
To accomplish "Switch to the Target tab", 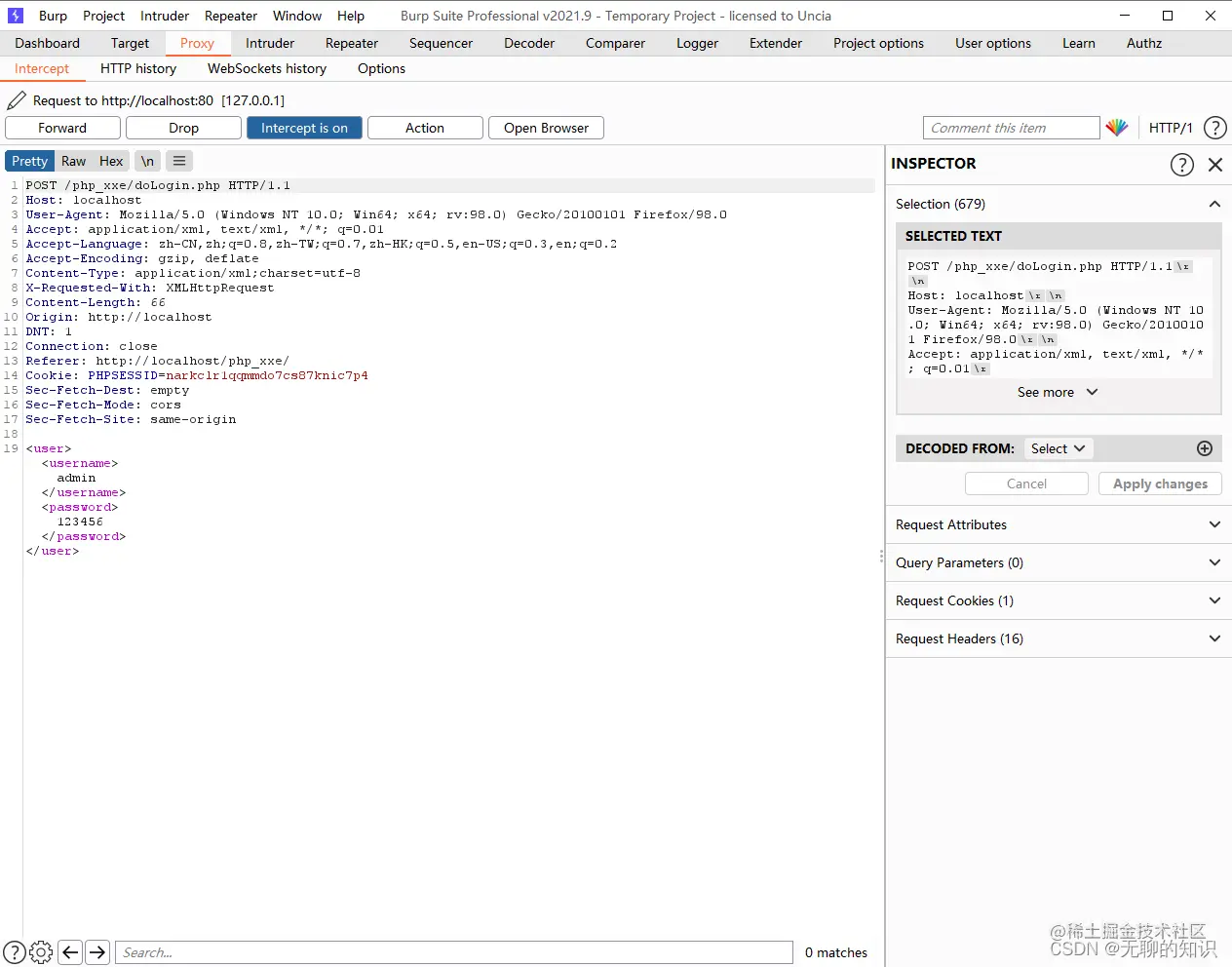I will 130,43.
